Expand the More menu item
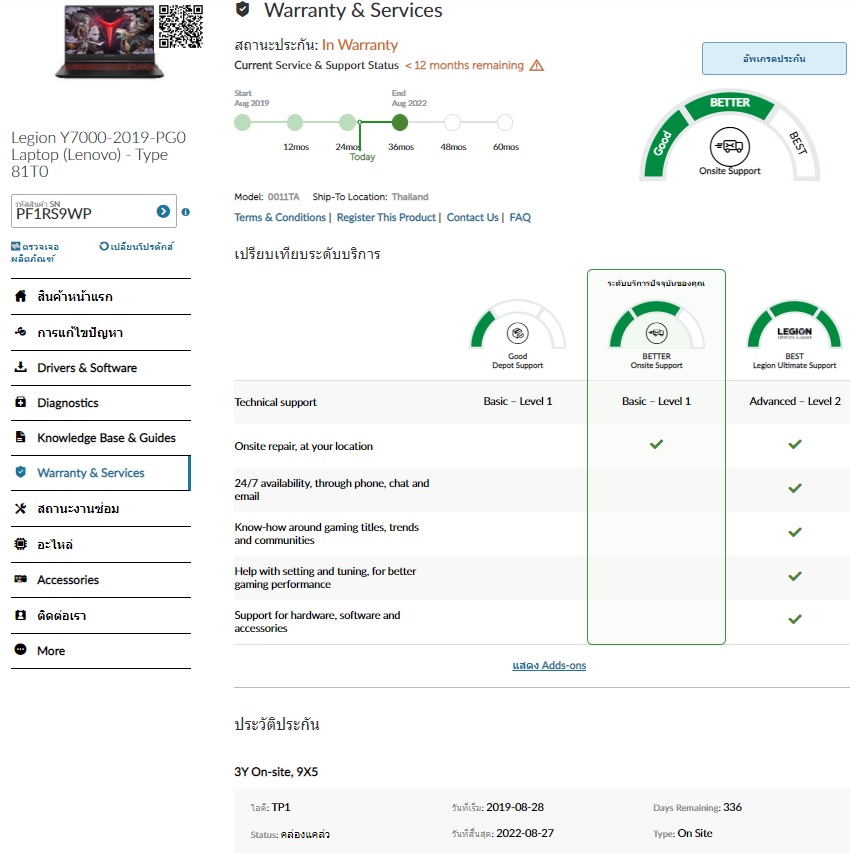The width and height of the screenshot is (850, 853). pos(101,651)
